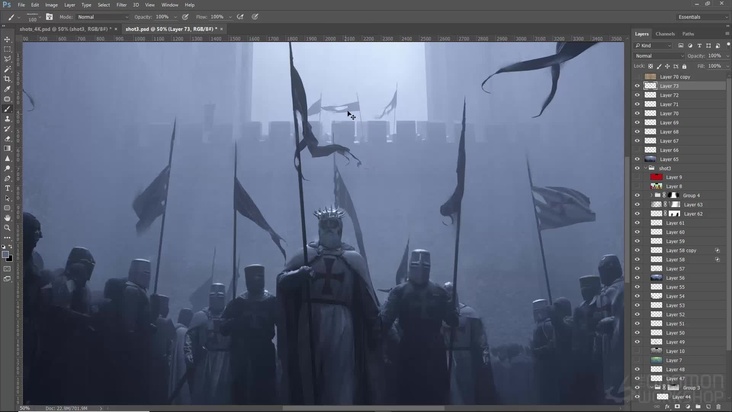
Task: Select the Zoom tool
Action: tap(7, 227)
